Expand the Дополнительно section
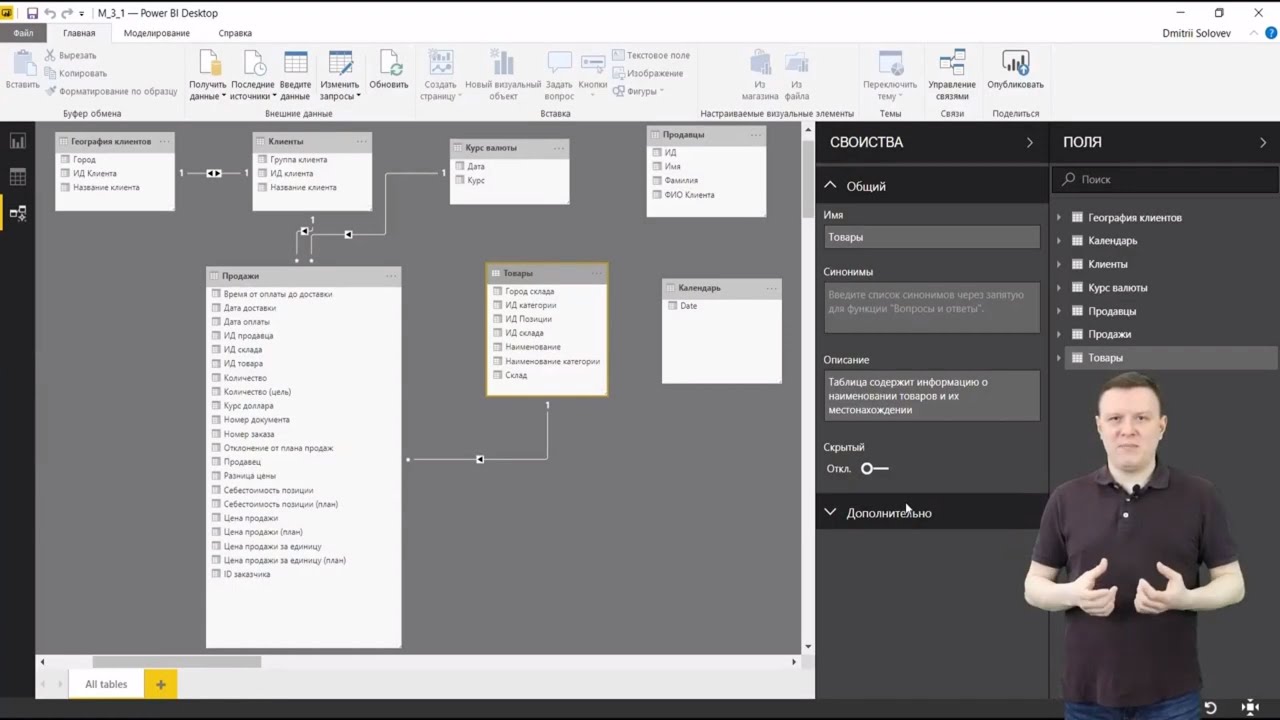Image resolution: width=1280 pixels, height=720 pixels. pyautogui.click(x=830, y=512)
